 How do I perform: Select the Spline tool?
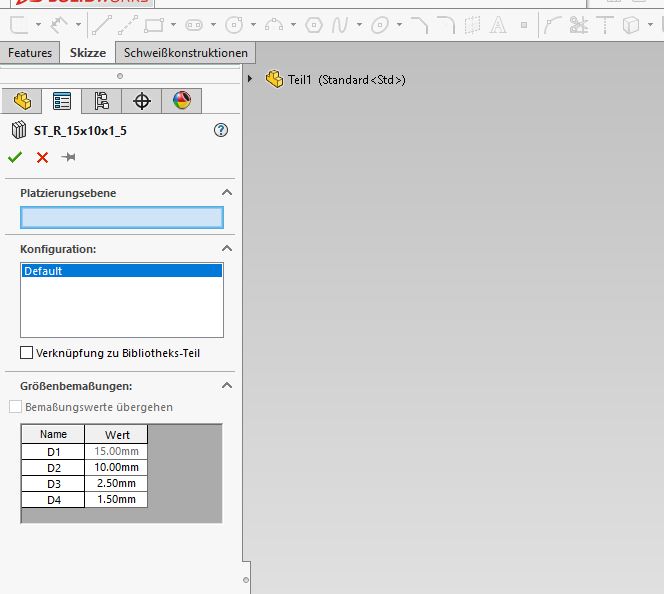tap(340, 25)
